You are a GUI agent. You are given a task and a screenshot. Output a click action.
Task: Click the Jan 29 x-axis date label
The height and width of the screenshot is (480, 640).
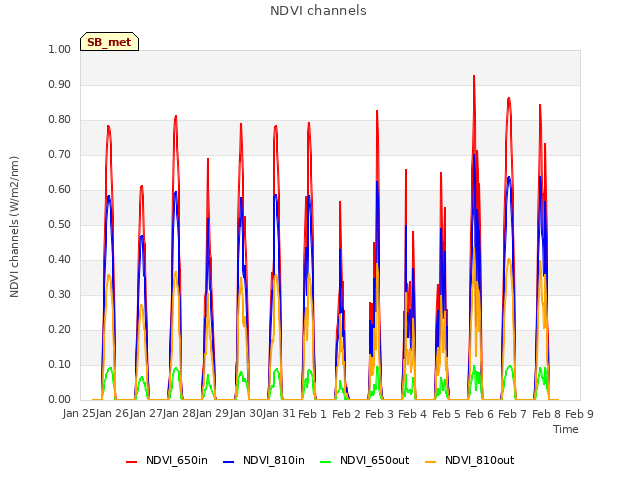coord(213,414)
